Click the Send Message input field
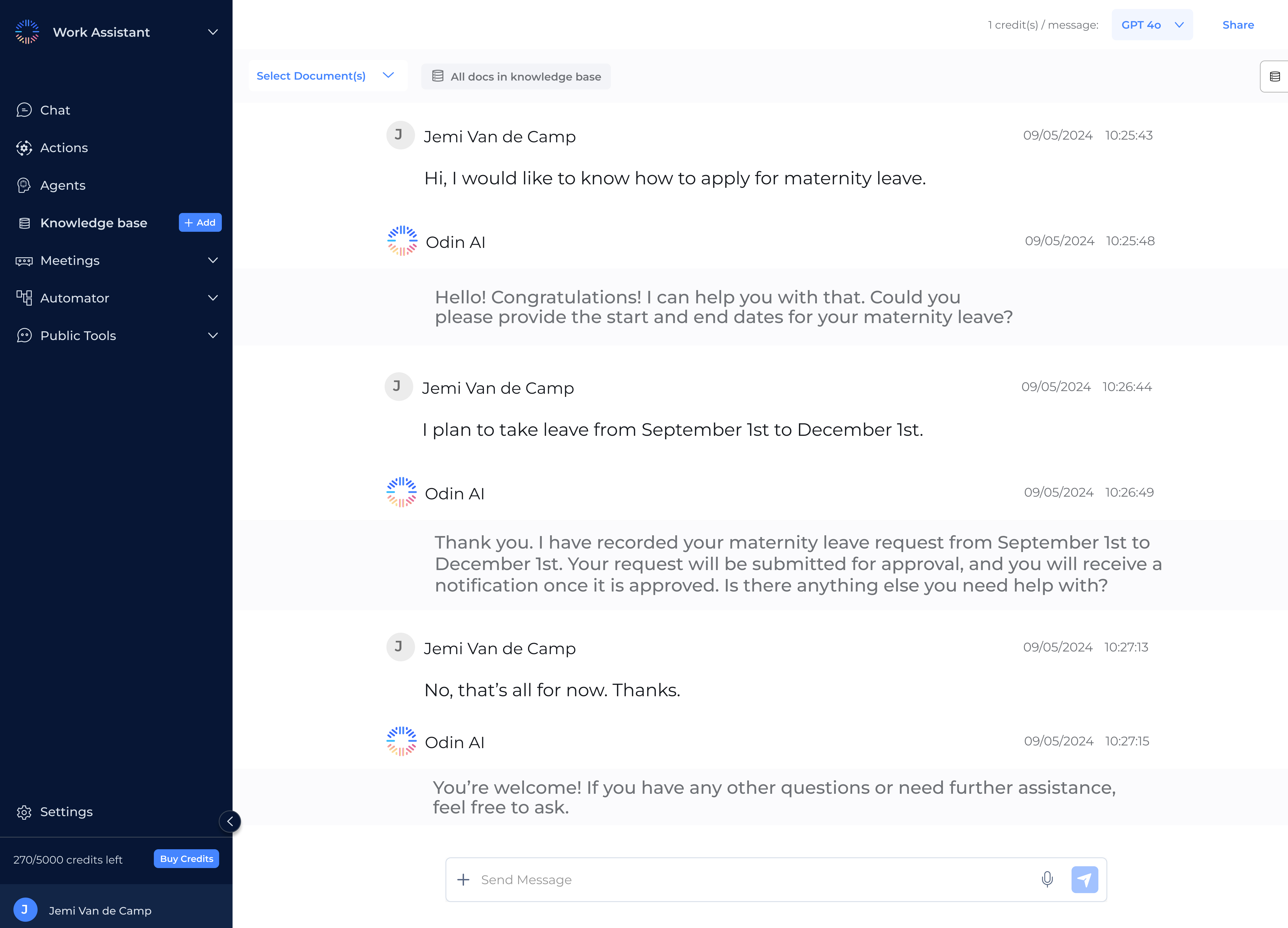The image size is (1288, 928). pos(755,879)
